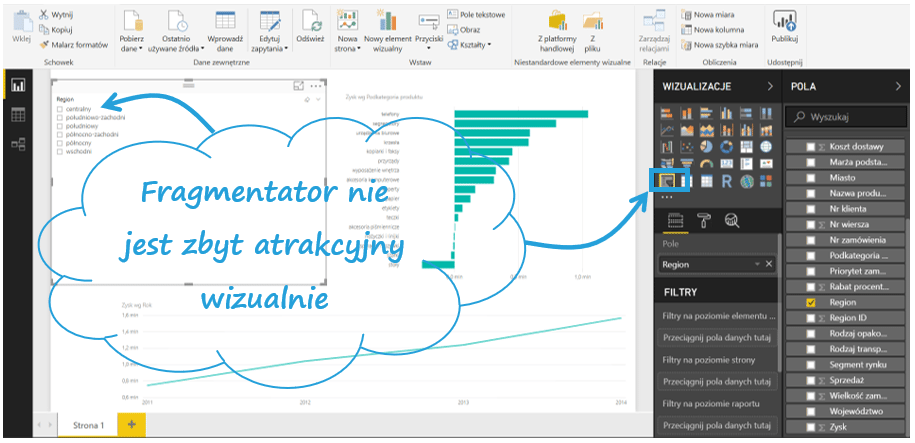
Task: Uncheck the Region field checkbox
Action: (811, 302)
